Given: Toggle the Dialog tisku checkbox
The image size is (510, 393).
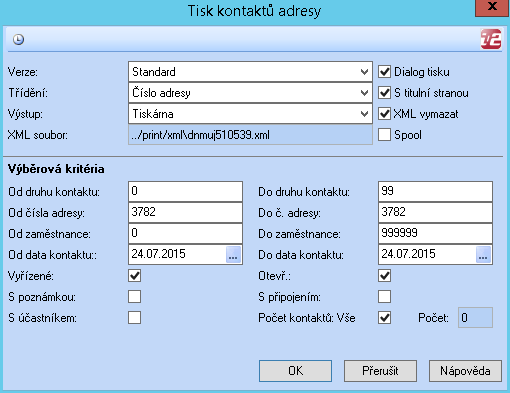Looking at the screenshot, I should point(384,72).
